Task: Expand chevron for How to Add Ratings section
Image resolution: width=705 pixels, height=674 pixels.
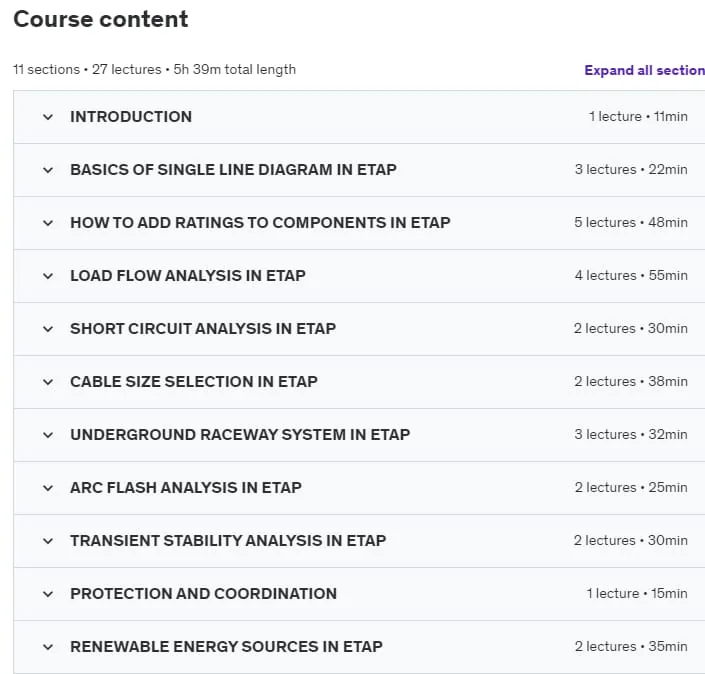Action: click(48, 223)
